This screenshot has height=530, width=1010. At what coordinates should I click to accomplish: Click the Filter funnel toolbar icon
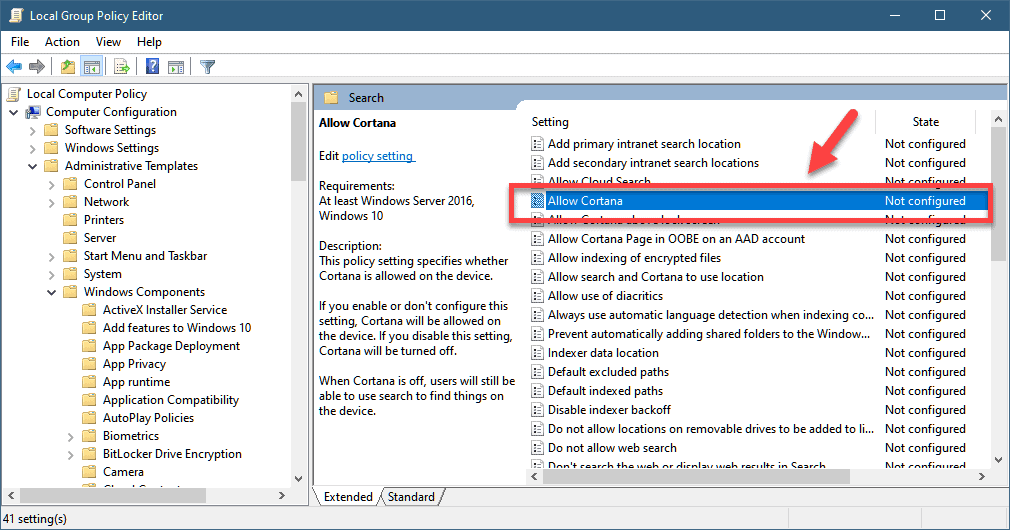tap(207, 66)
